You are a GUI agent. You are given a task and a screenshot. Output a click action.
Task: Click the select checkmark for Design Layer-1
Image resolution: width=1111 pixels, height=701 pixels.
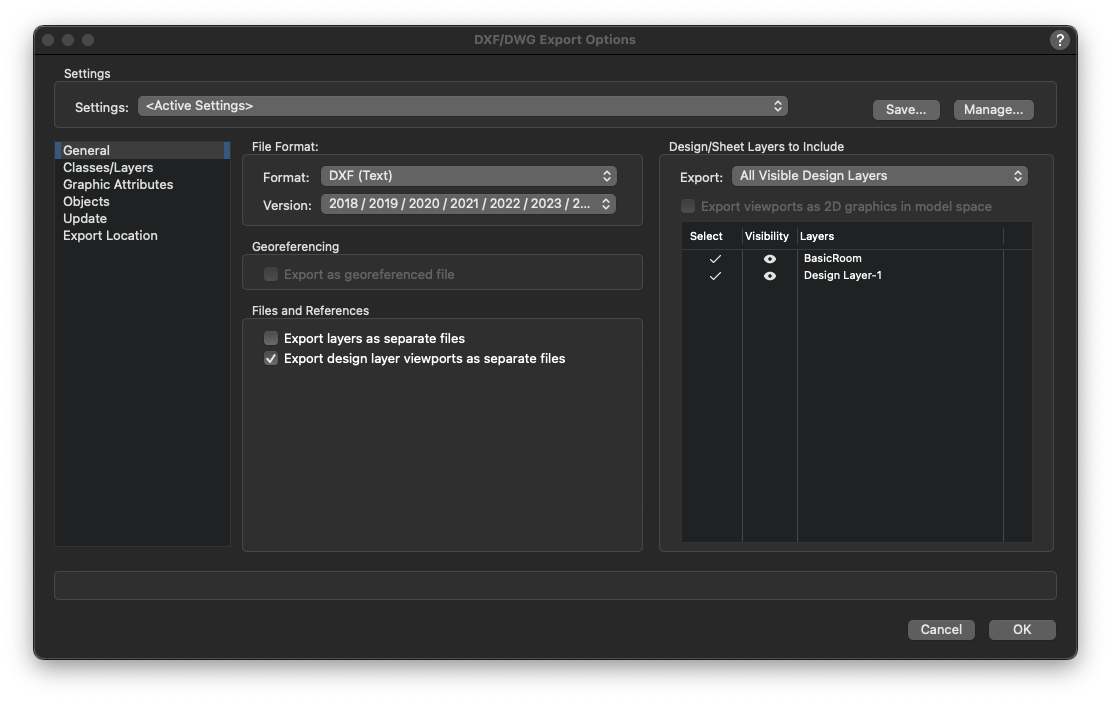coord(714,276)
